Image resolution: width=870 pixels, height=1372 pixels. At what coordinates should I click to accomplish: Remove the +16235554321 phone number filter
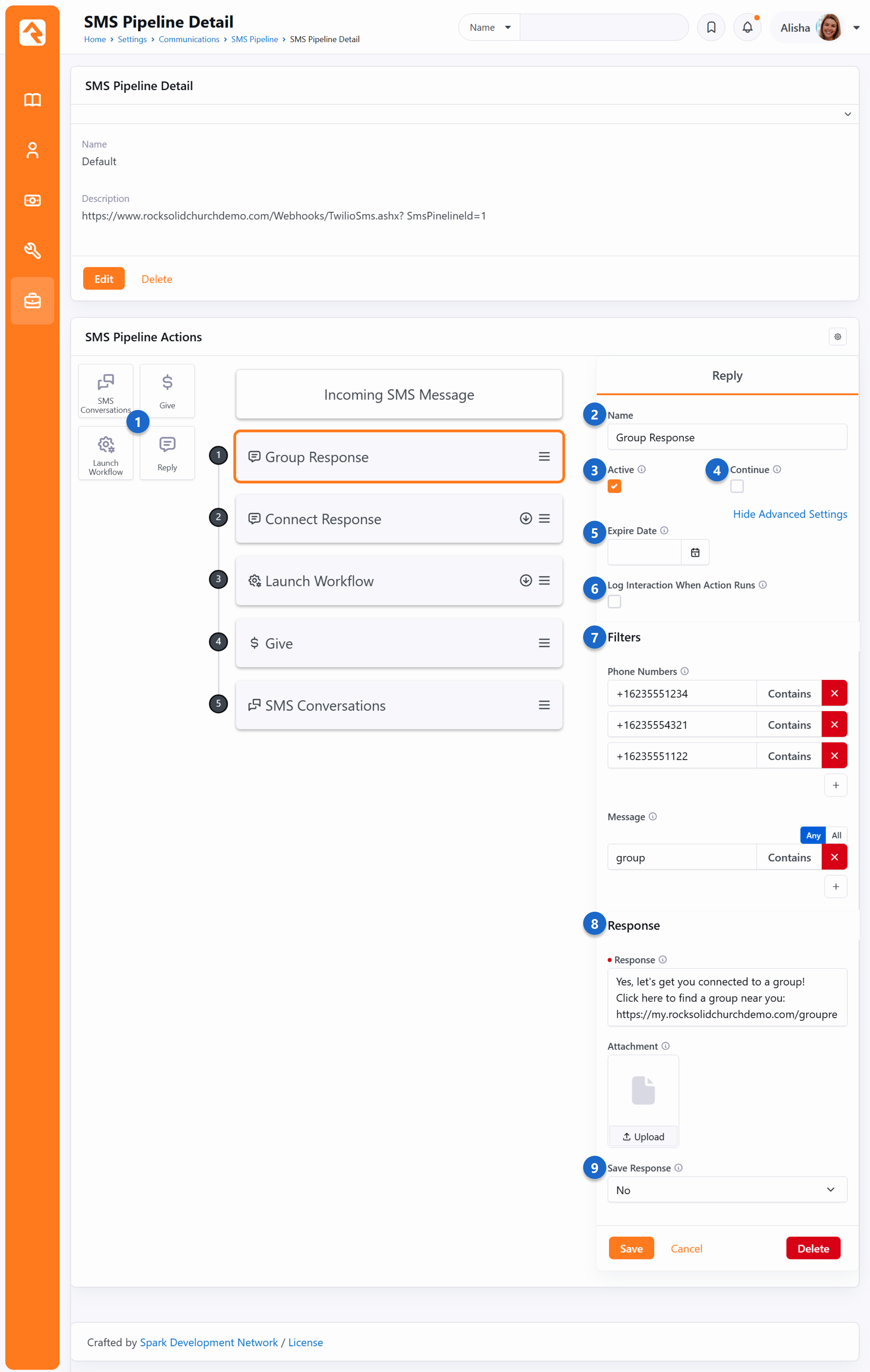834,725
